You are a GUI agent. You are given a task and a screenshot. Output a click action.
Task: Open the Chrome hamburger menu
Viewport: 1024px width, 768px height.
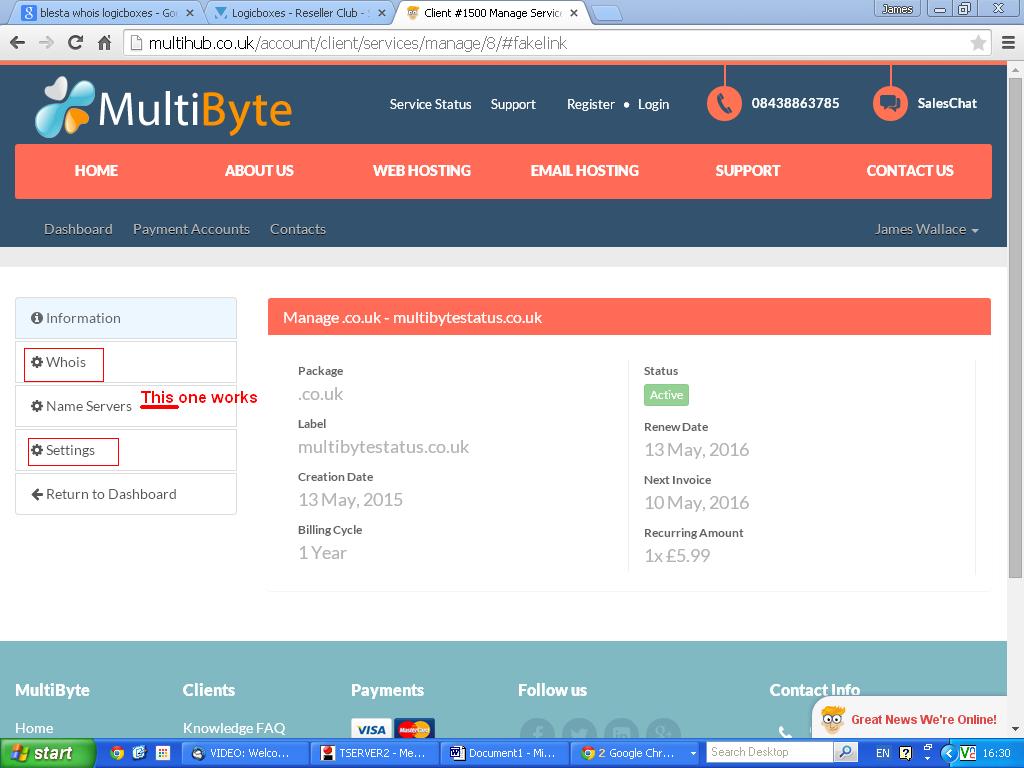coord(1008,43)
